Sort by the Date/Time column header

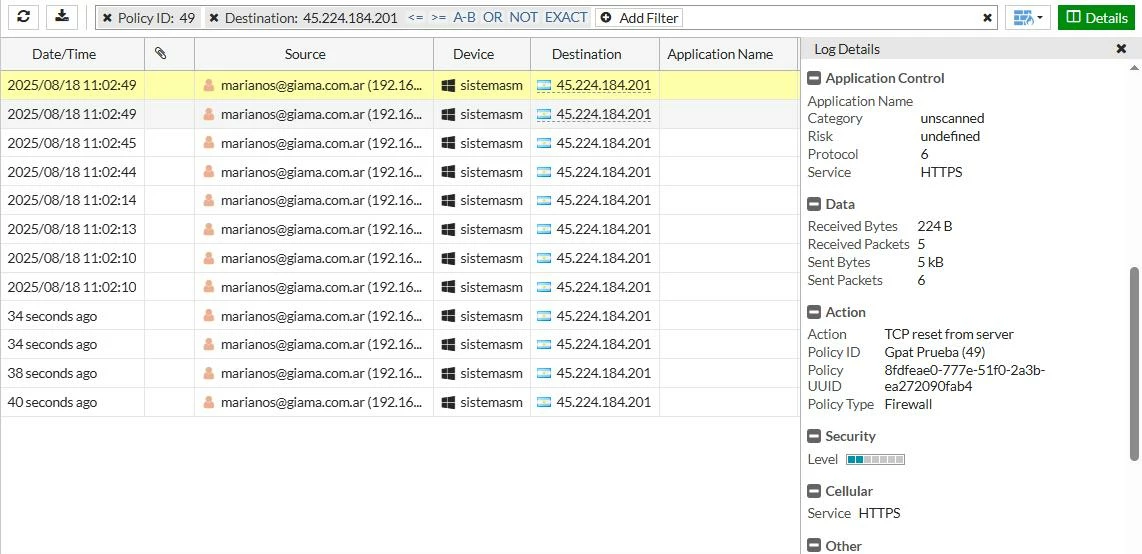(x=64, y=54)
